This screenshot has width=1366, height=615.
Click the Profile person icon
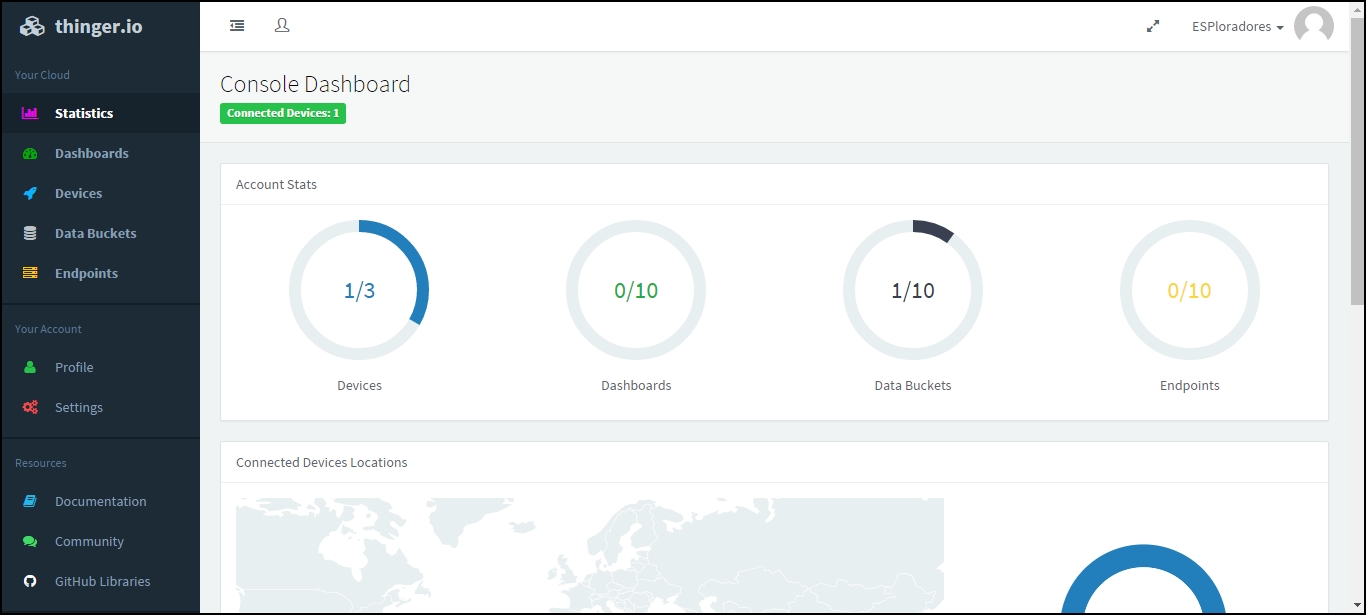[x=30, y=367]
